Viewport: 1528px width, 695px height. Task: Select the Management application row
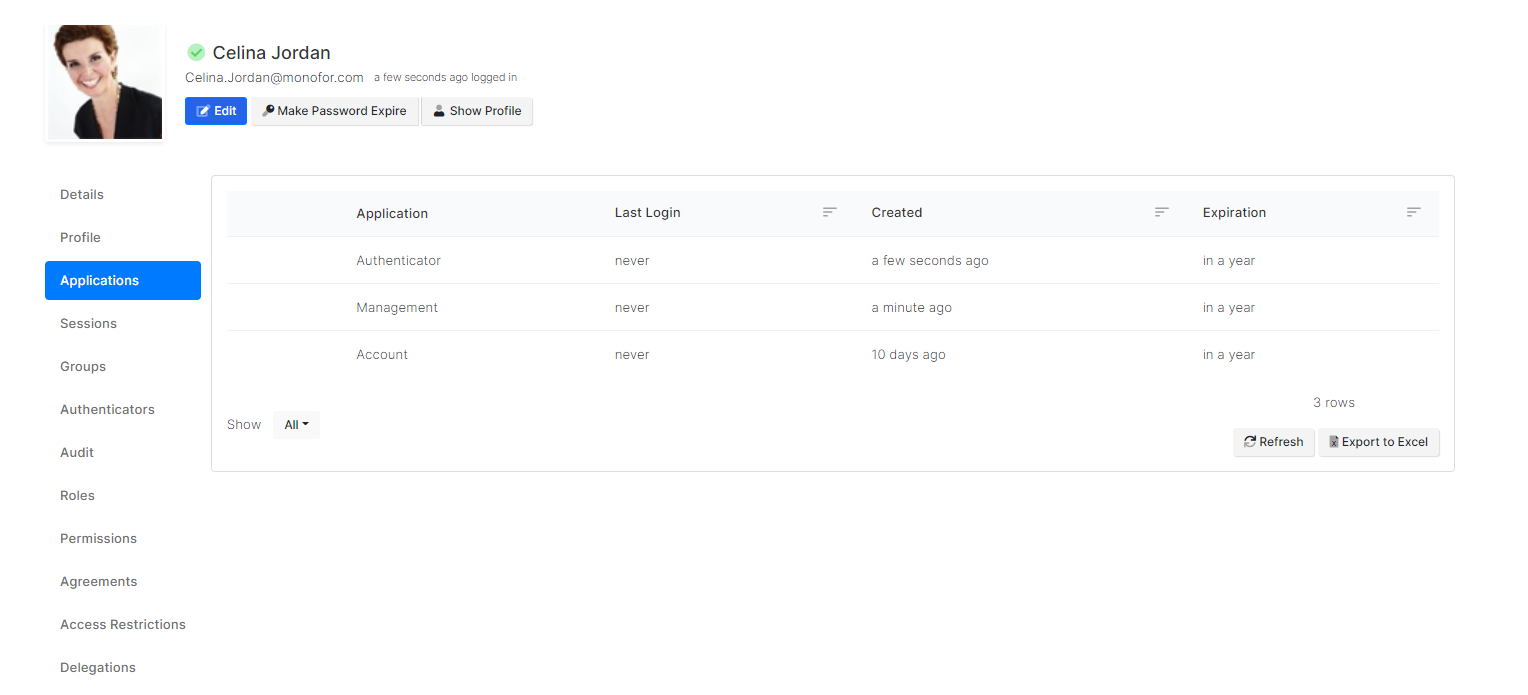397,308
